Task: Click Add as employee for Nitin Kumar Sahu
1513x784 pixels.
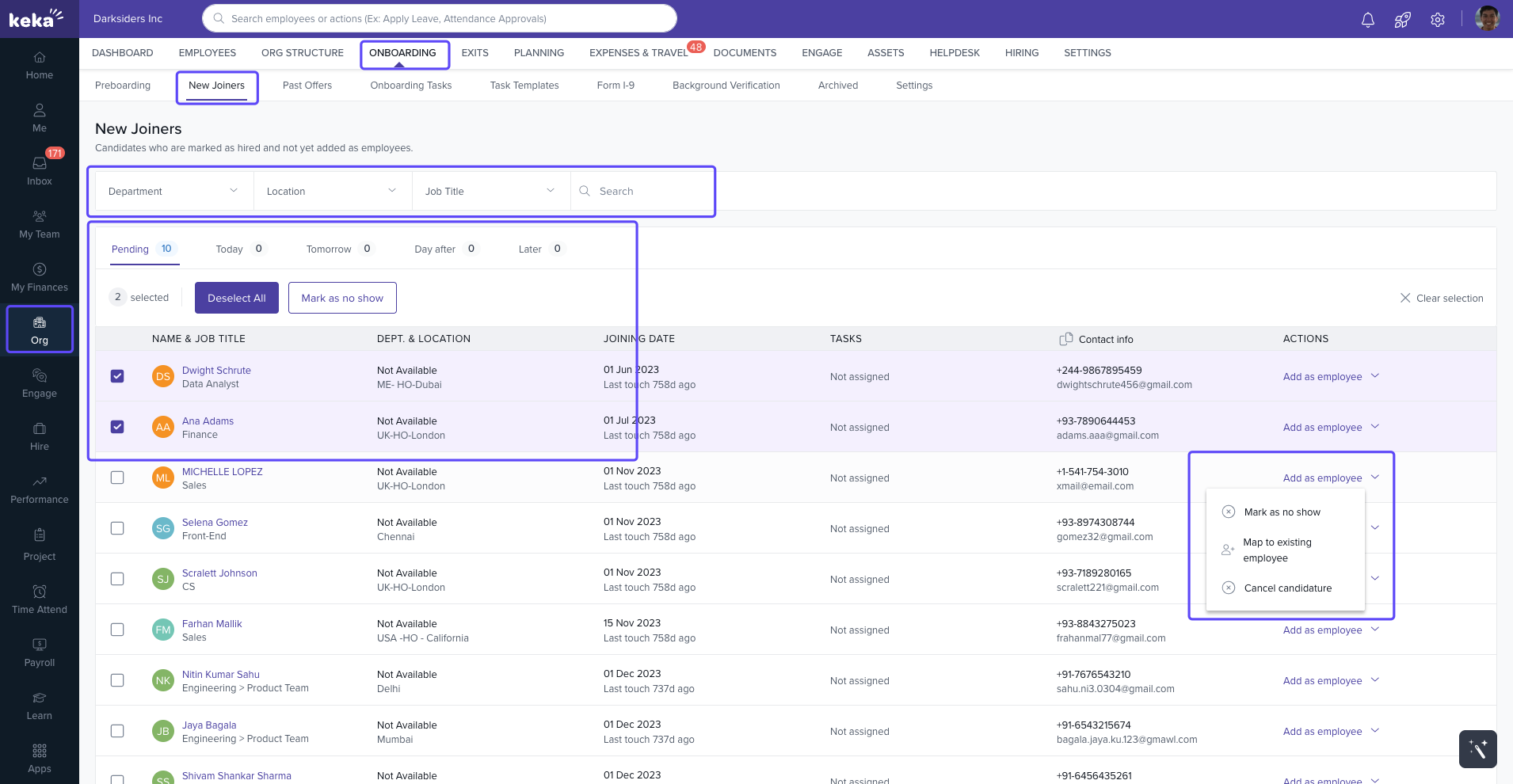Action: tap(1322, 681)
